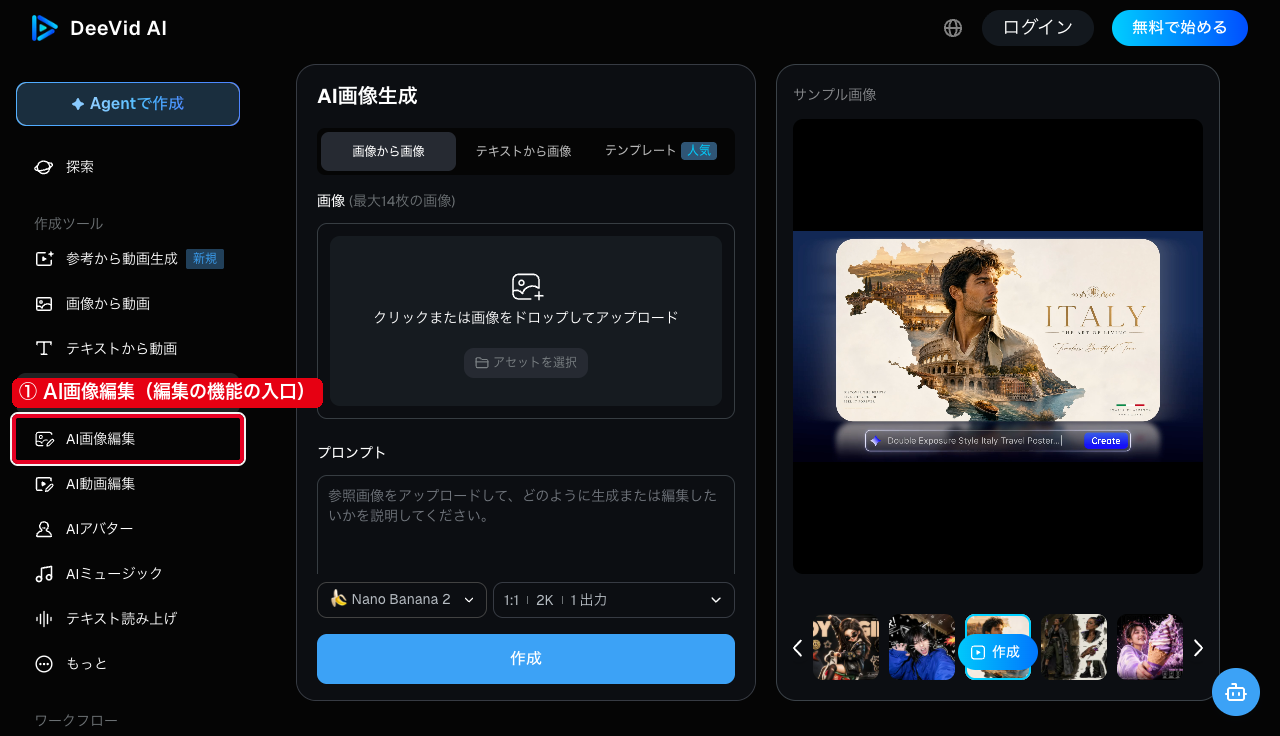Go to next sample thumbnails

[x=1198, y=648]
